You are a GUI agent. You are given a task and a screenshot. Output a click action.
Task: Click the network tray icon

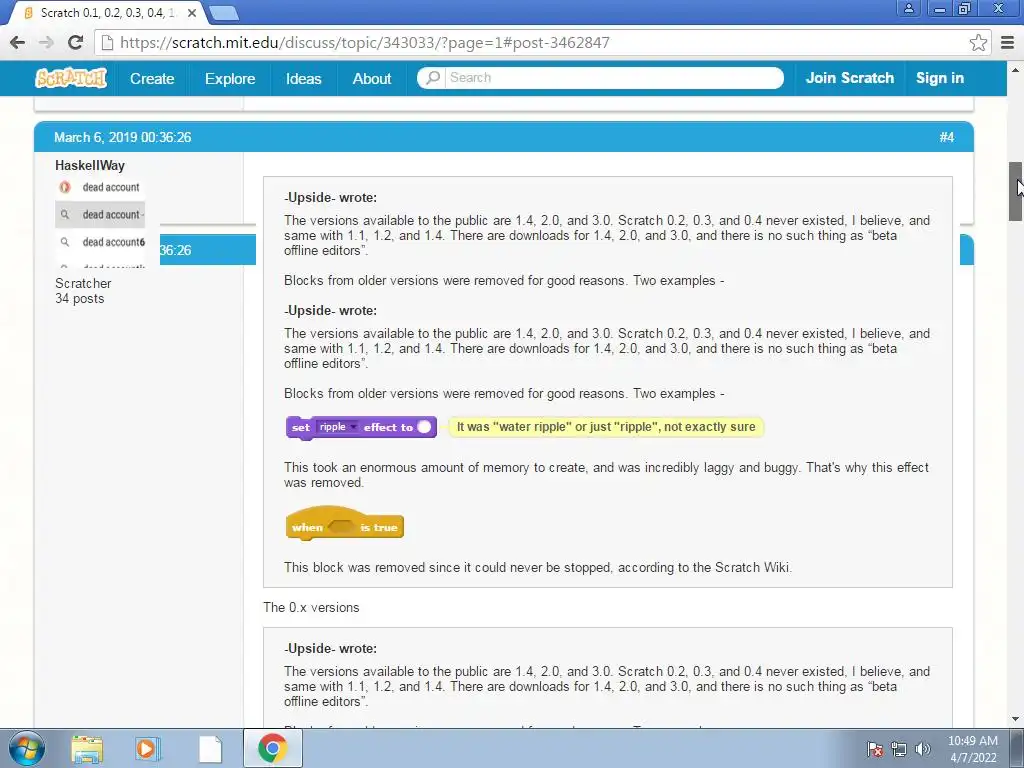[x=899, y=749]
